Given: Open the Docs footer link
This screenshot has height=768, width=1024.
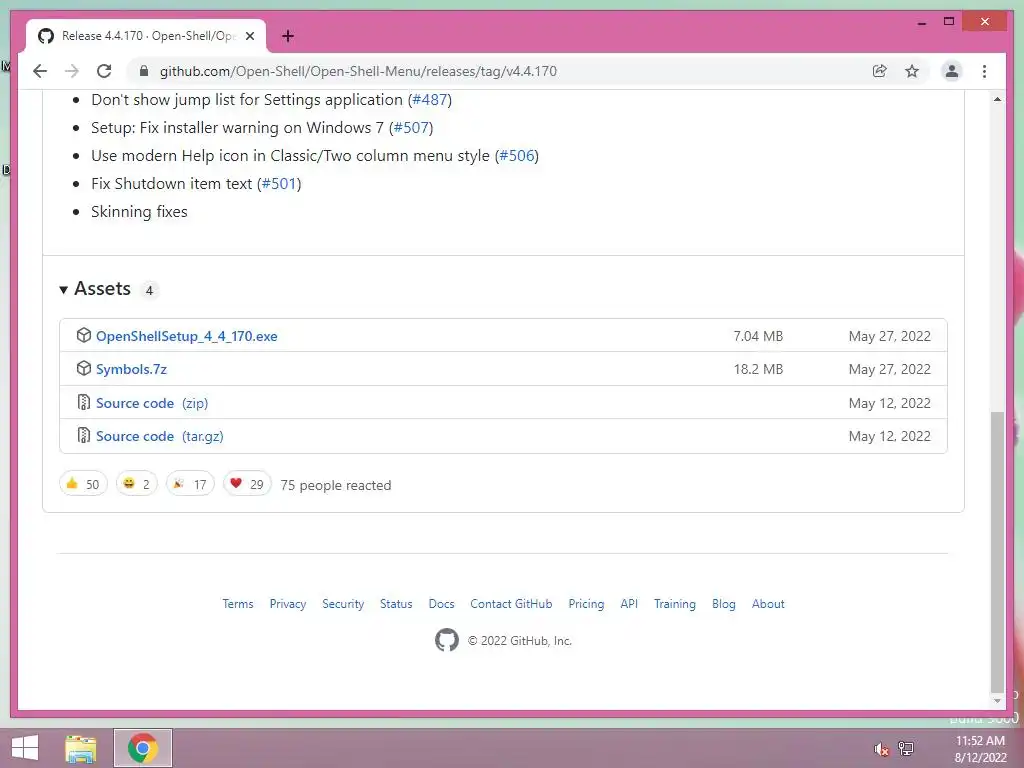Looking at the screenshot, I should (441, 603).
